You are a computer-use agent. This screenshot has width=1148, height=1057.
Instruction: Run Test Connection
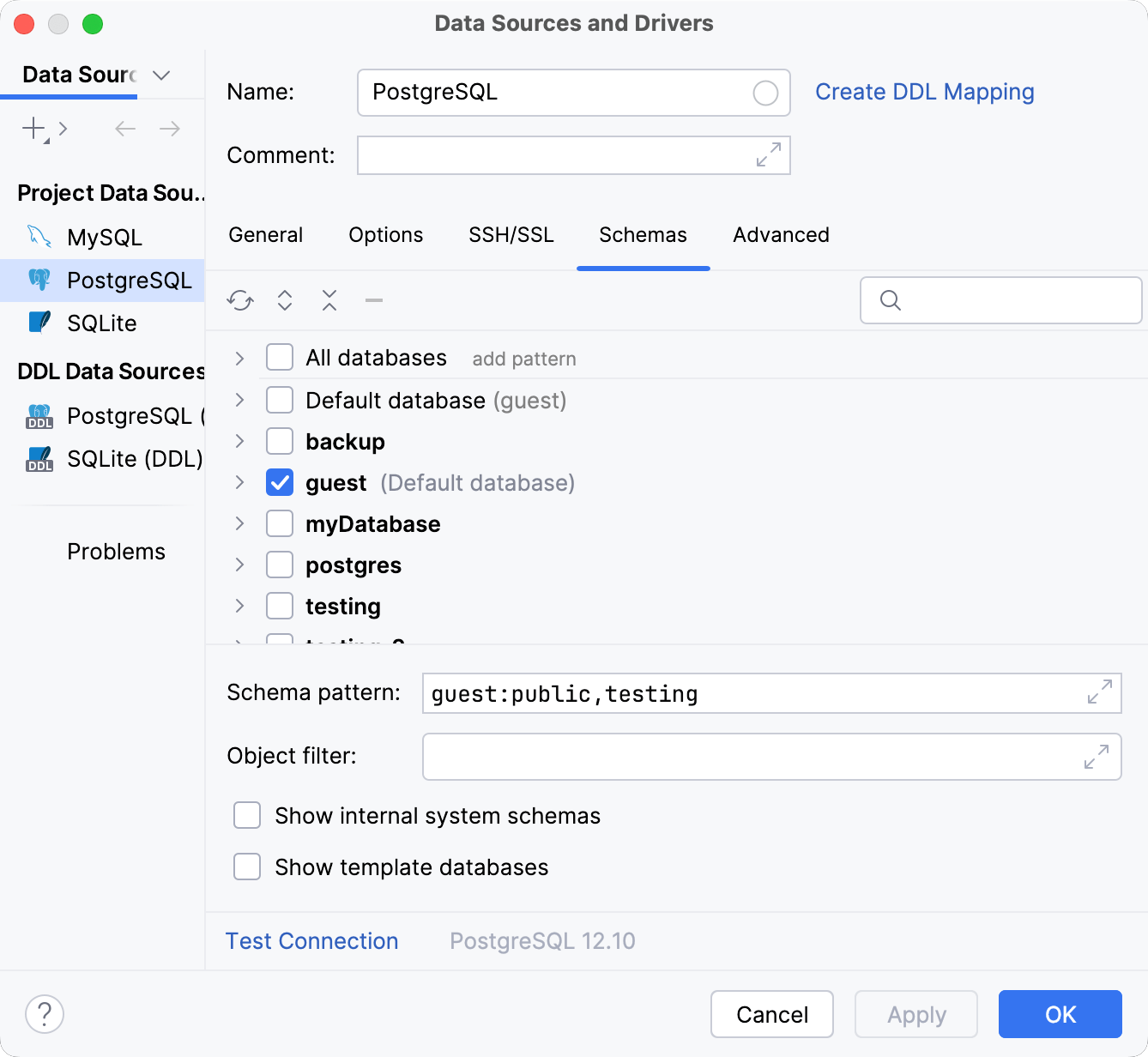pos(311,941)
